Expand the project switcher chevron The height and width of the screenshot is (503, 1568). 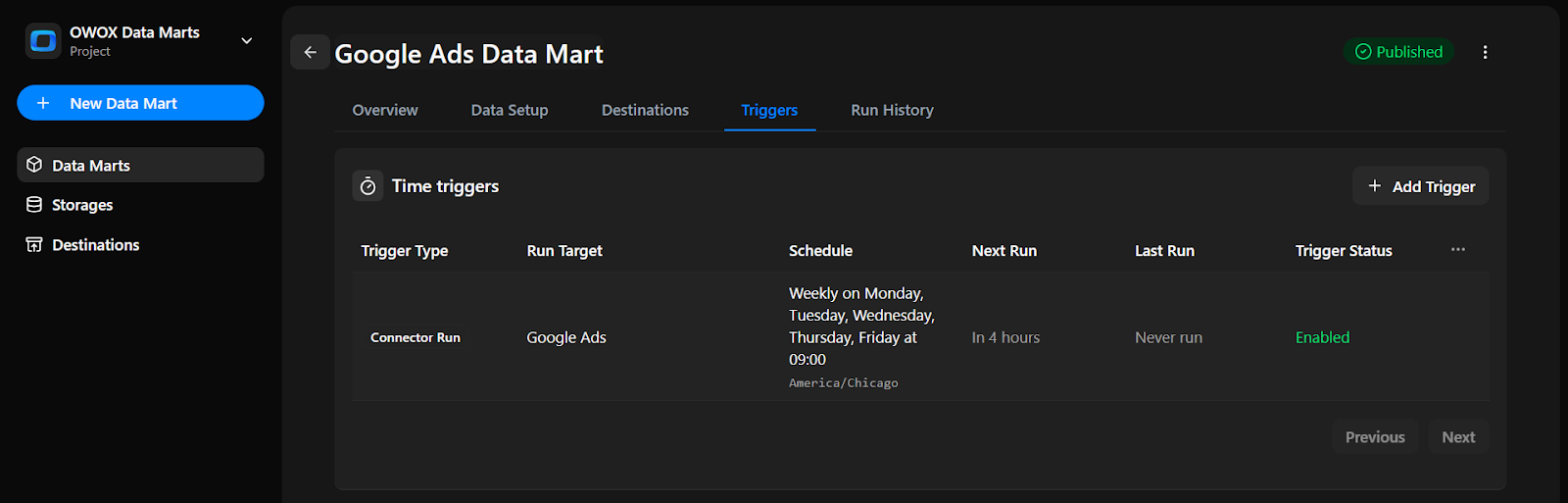pos(247,41)
